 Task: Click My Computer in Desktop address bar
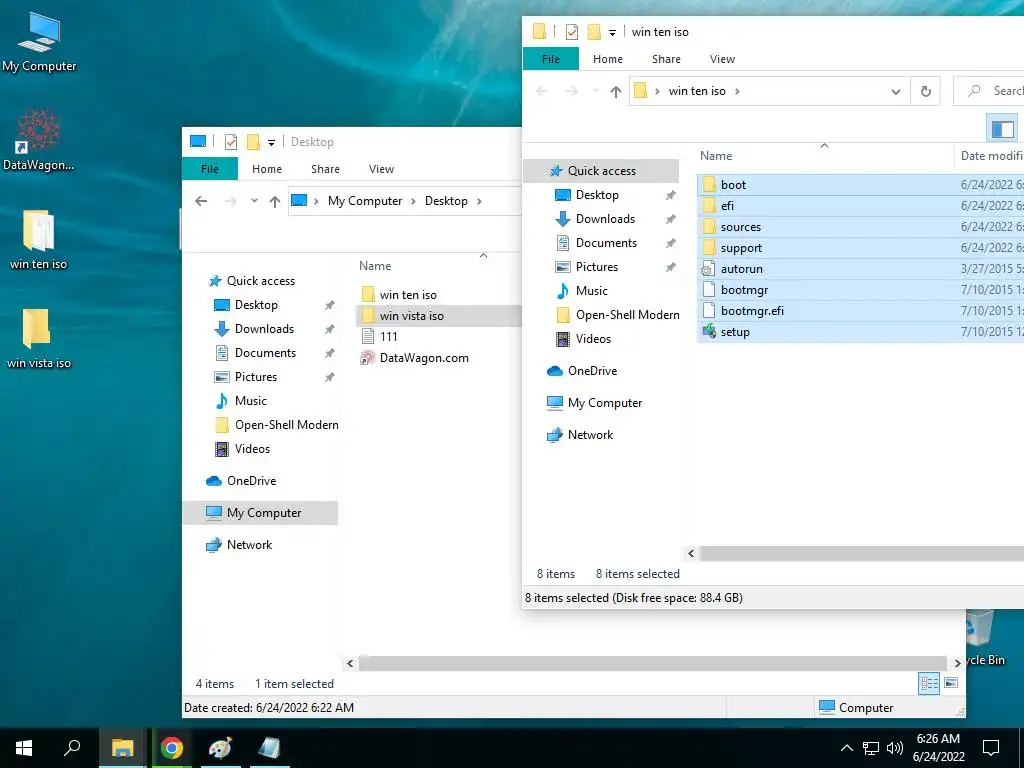[365, 201]
